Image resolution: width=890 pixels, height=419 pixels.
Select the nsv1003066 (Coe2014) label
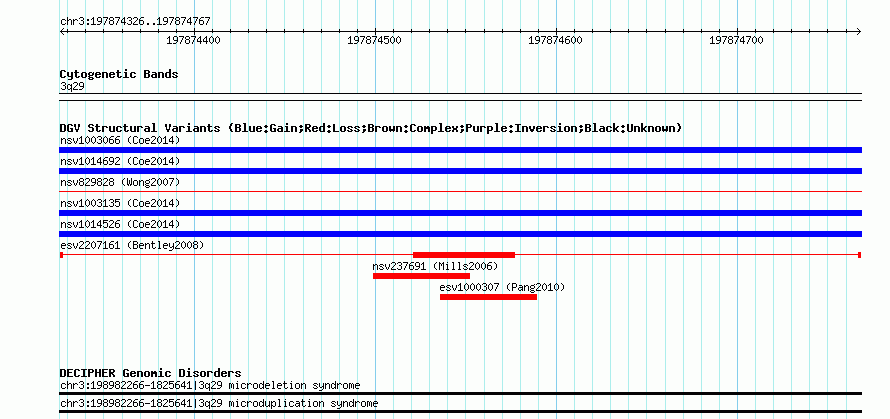120,140
